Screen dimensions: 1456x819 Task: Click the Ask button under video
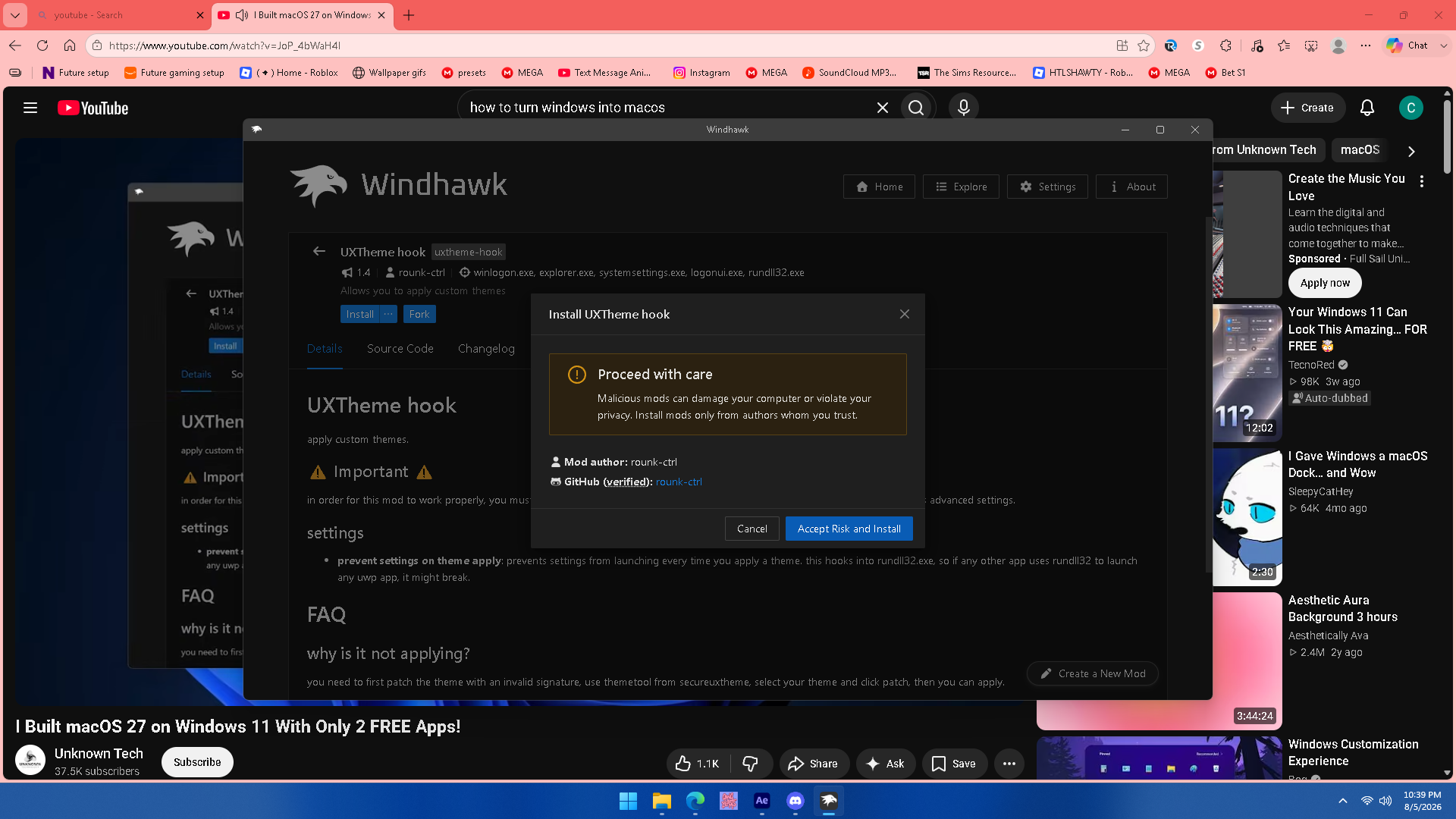(886, 764)
